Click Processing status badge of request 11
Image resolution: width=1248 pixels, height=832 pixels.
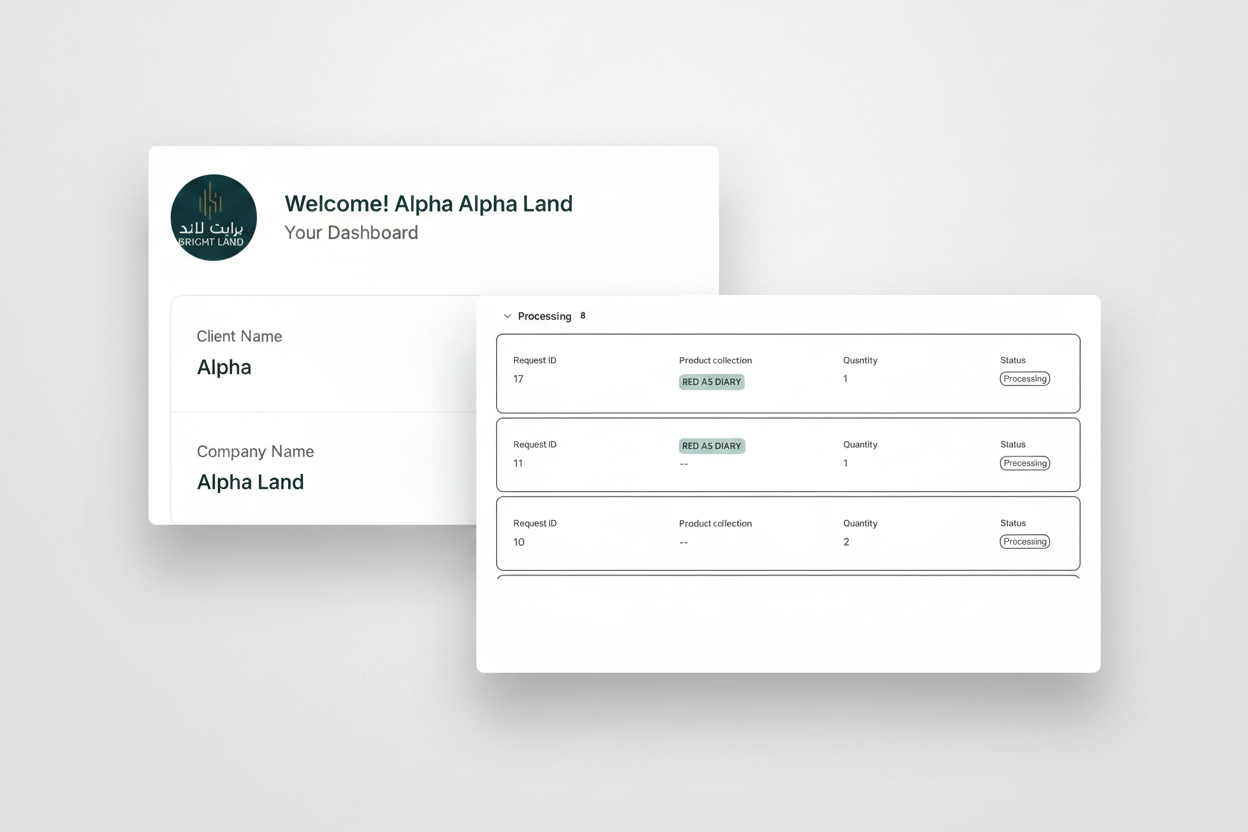[1025, 463]
